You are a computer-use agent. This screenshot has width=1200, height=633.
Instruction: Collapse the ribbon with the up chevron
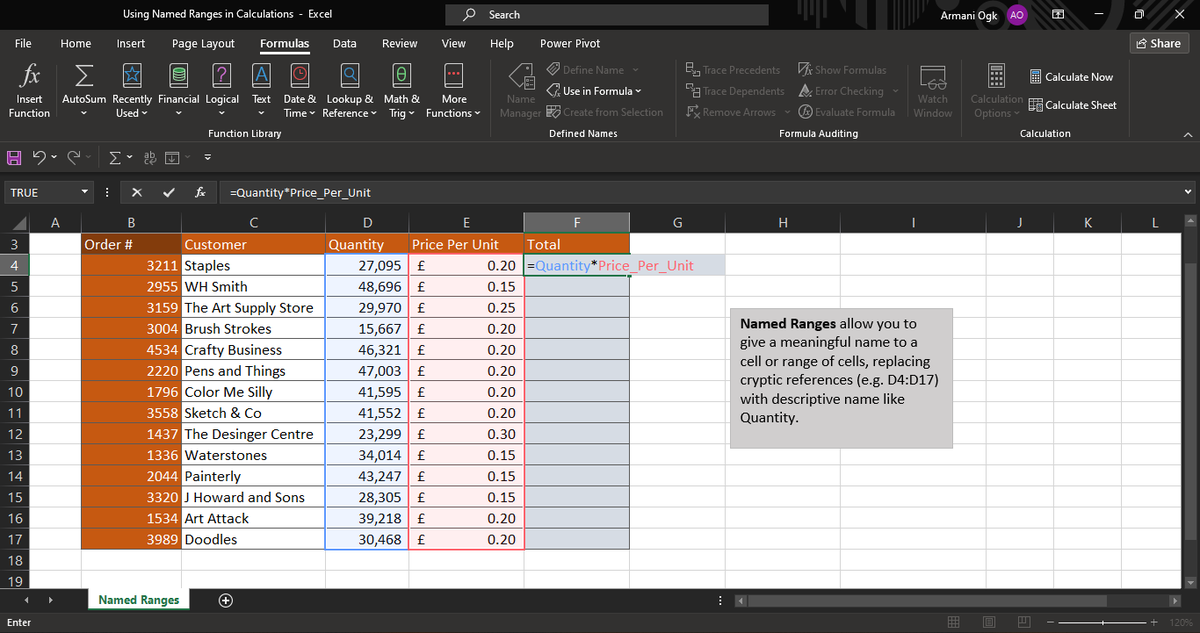(x=1186, y=134)
